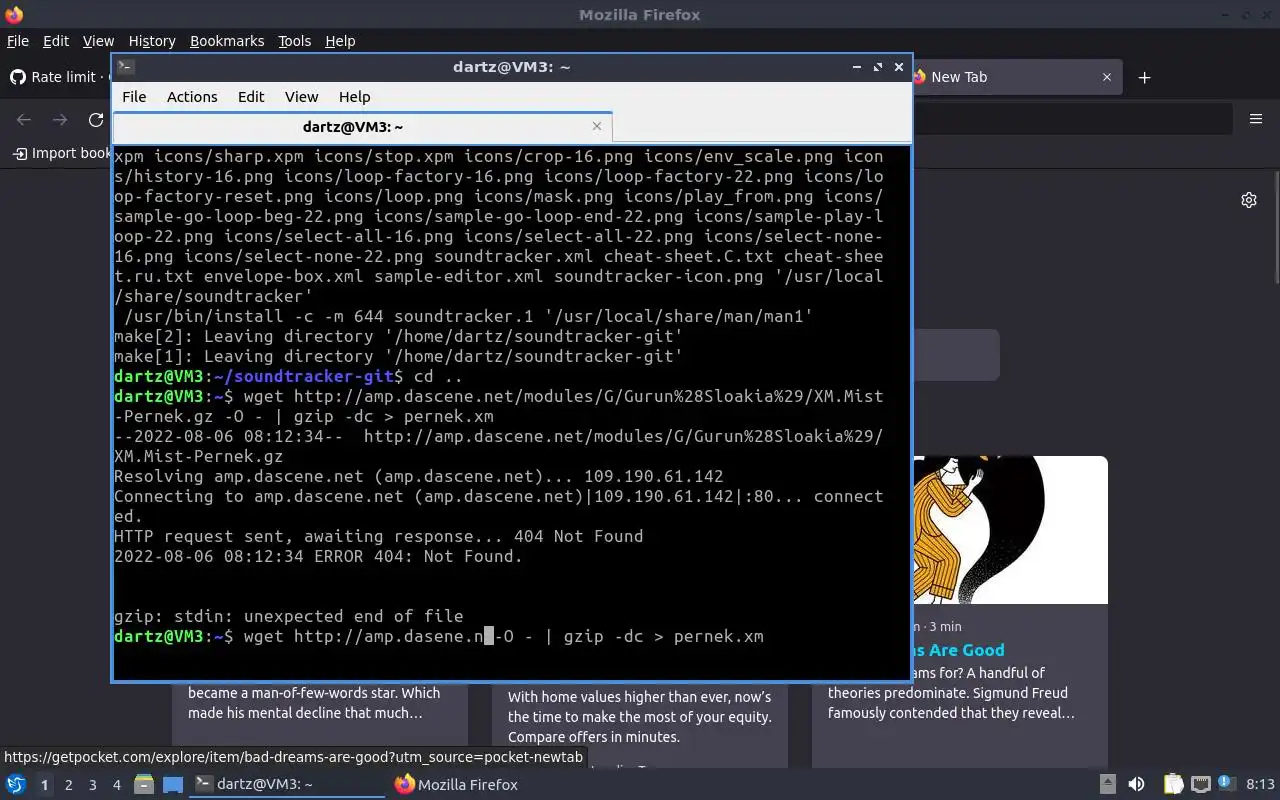Image resolution: width=1280 pixels, height=800 pixels.
Task: Open Firefox Tools menu
Action: click(x=294, y=41)
